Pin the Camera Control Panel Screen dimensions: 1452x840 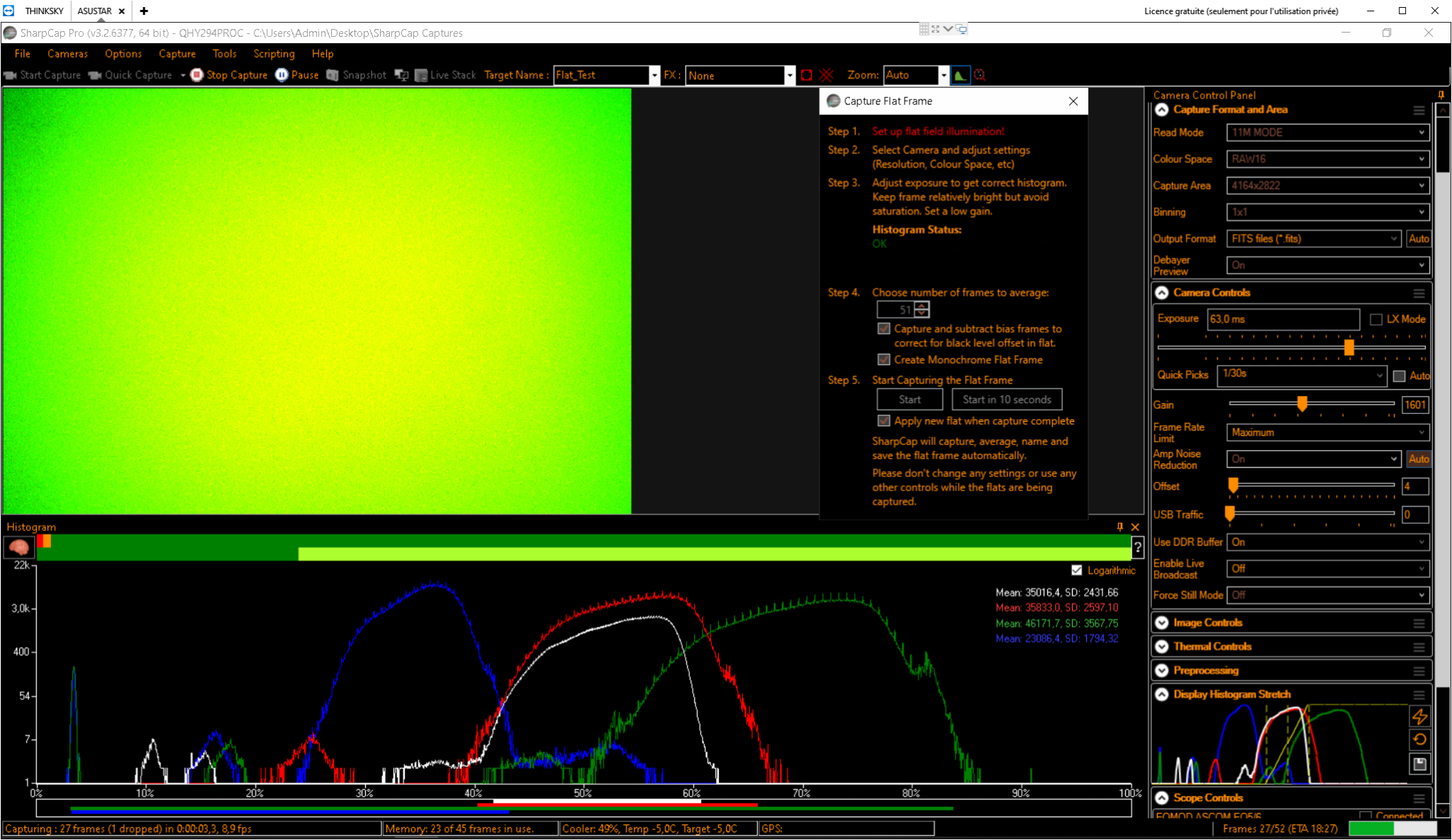click(x=1441, y=95)
